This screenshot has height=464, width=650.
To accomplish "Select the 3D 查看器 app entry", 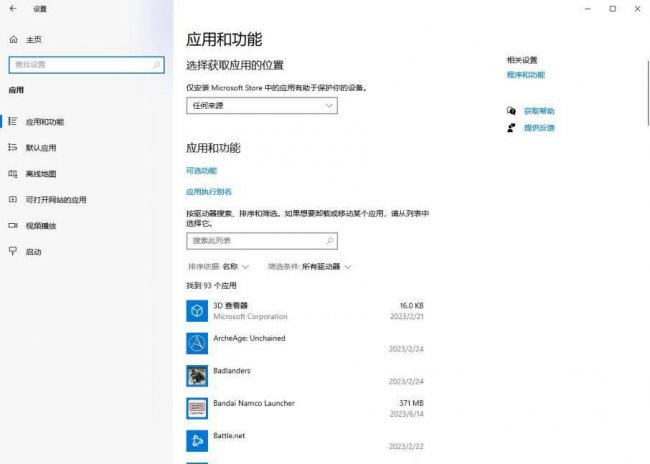I will pyautogui.click(x=305, y=311).
